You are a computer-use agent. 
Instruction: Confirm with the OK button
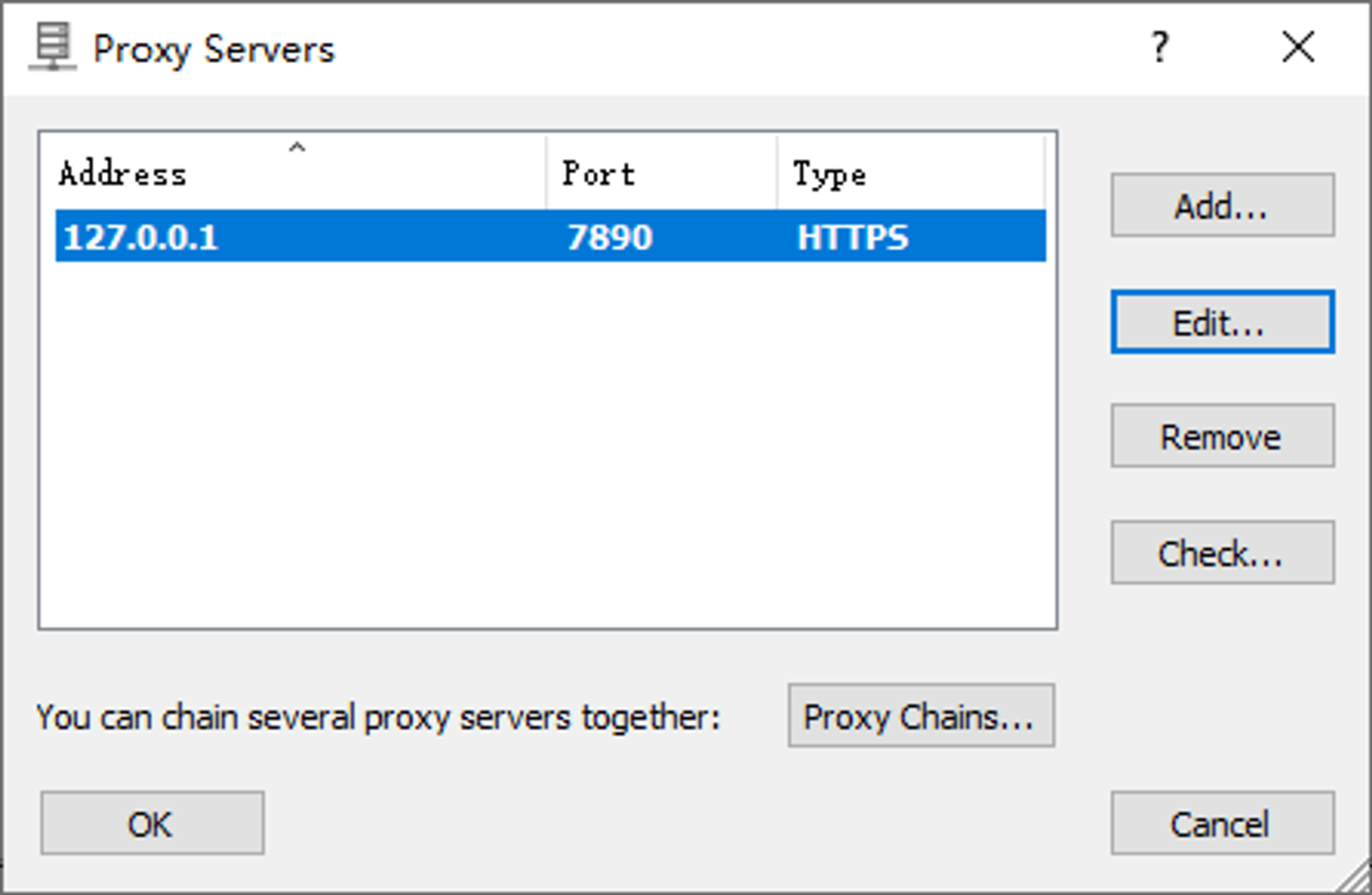(x=151, y=823)
